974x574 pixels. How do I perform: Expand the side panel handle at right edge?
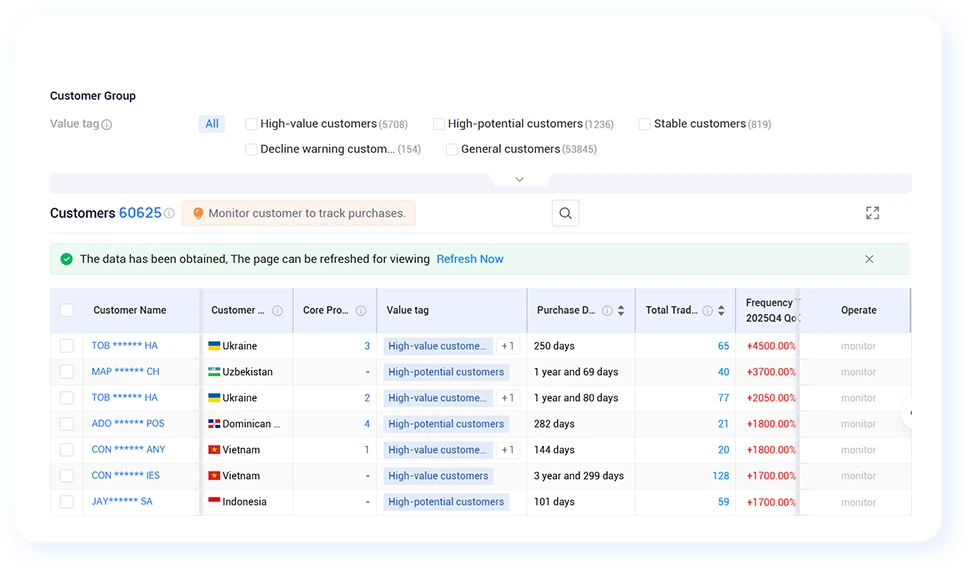coord(908,412)
